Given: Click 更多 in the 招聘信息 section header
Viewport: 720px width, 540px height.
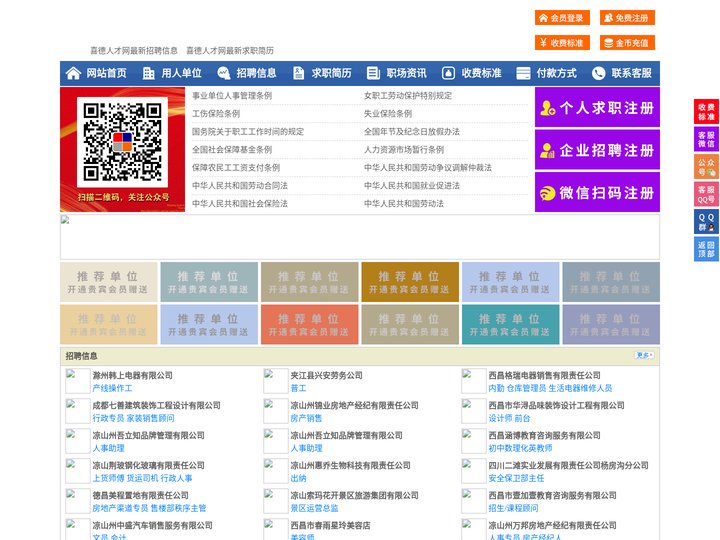Looking at the screenshot, I should 644,355.
